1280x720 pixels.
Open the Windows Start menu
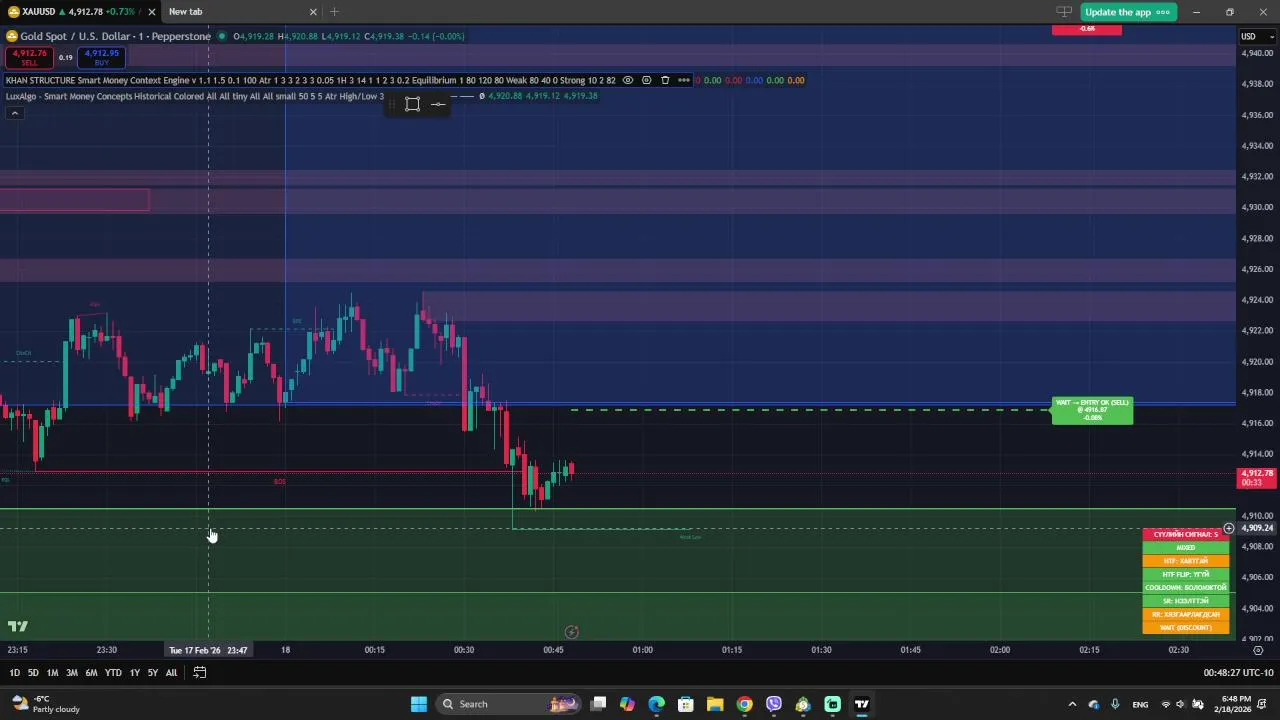pos(418,704)
